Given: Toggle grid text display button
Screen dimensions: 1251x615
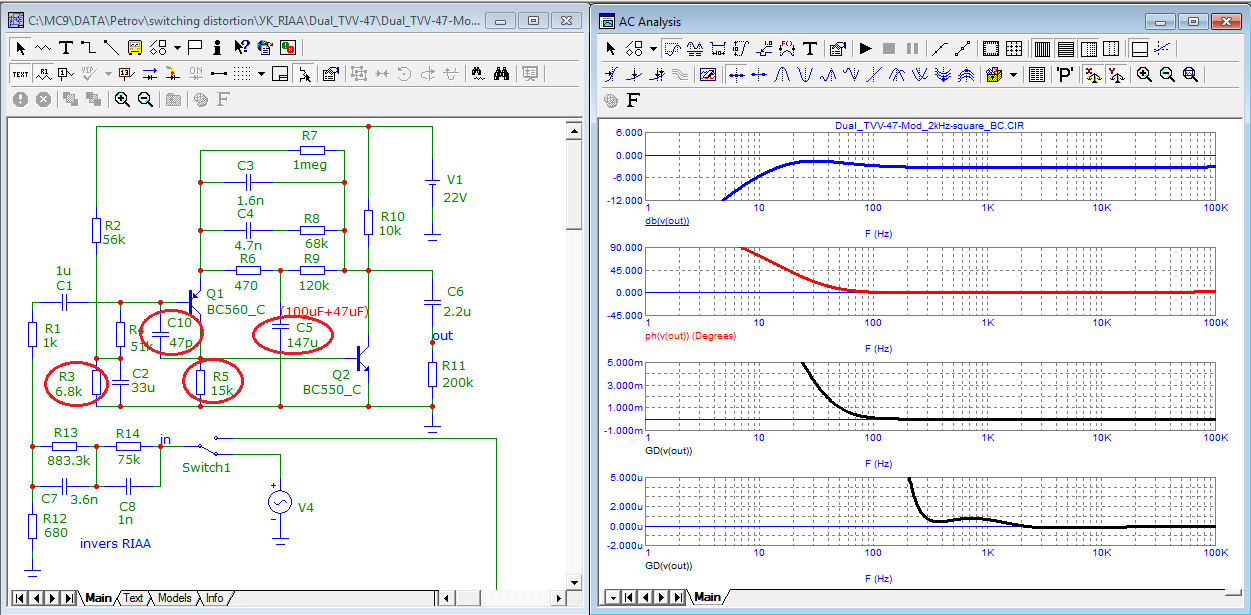Looking at the screenshot, I should pos(20,73).
